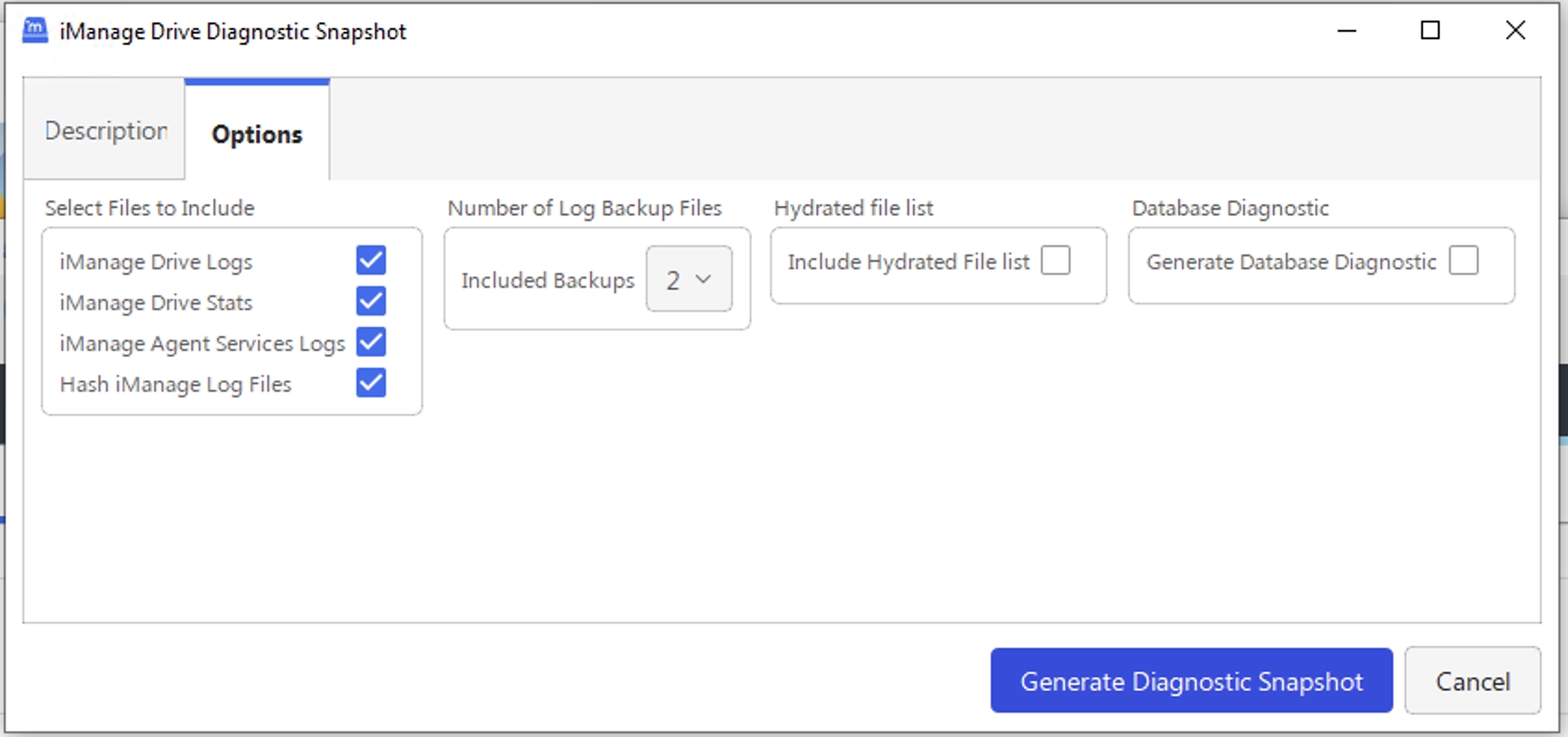Untick the Hash iManage Log Files checkbox
The height and width of the screenshot is (737, 1568).
pyautogui.click(x=371, y=383)
